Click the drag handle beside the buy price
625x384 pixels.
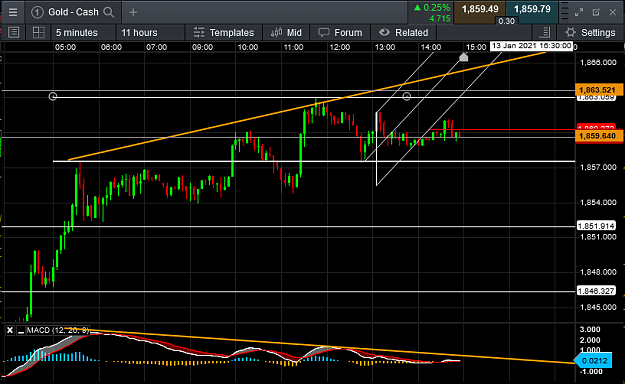564,12
